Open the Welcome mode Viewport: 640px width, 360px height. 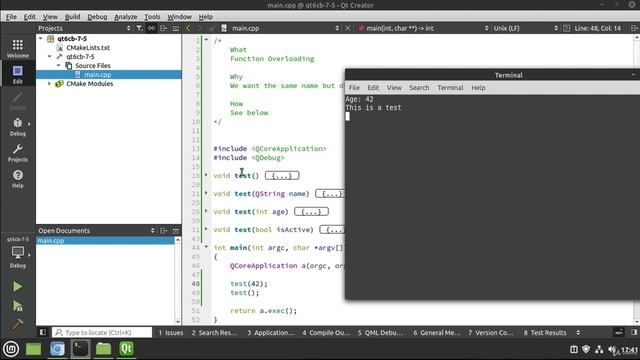click(x=18, y=49)
